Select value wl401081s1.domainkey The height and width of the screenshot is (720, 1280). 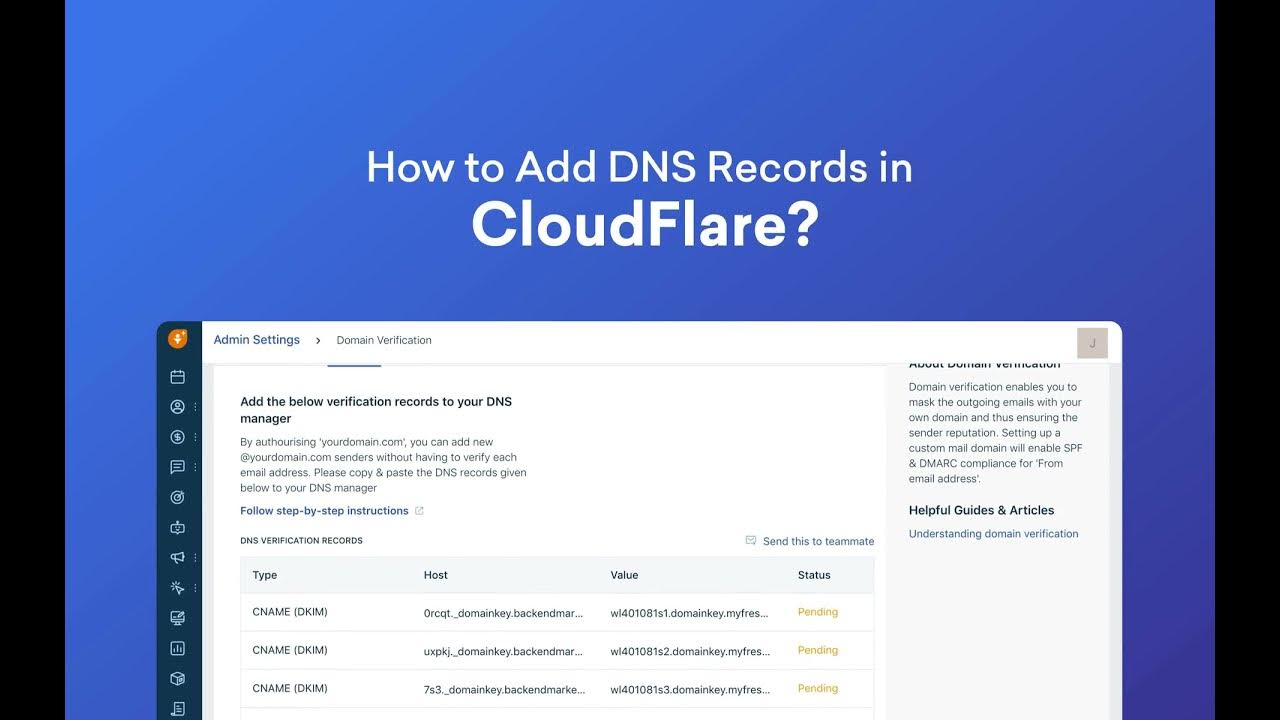690,612
